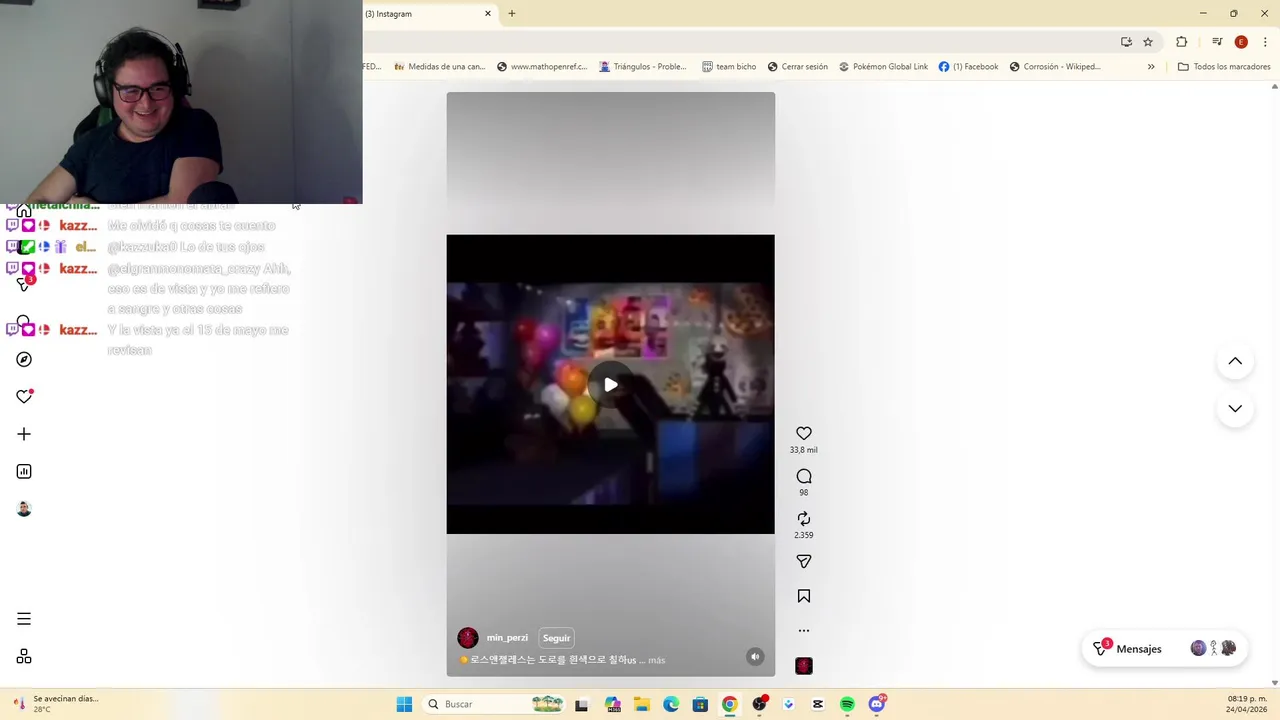Click the taskbar Buscar search box
The image size is (1280, 720).
pyautogui.click(x=495, y=704)
